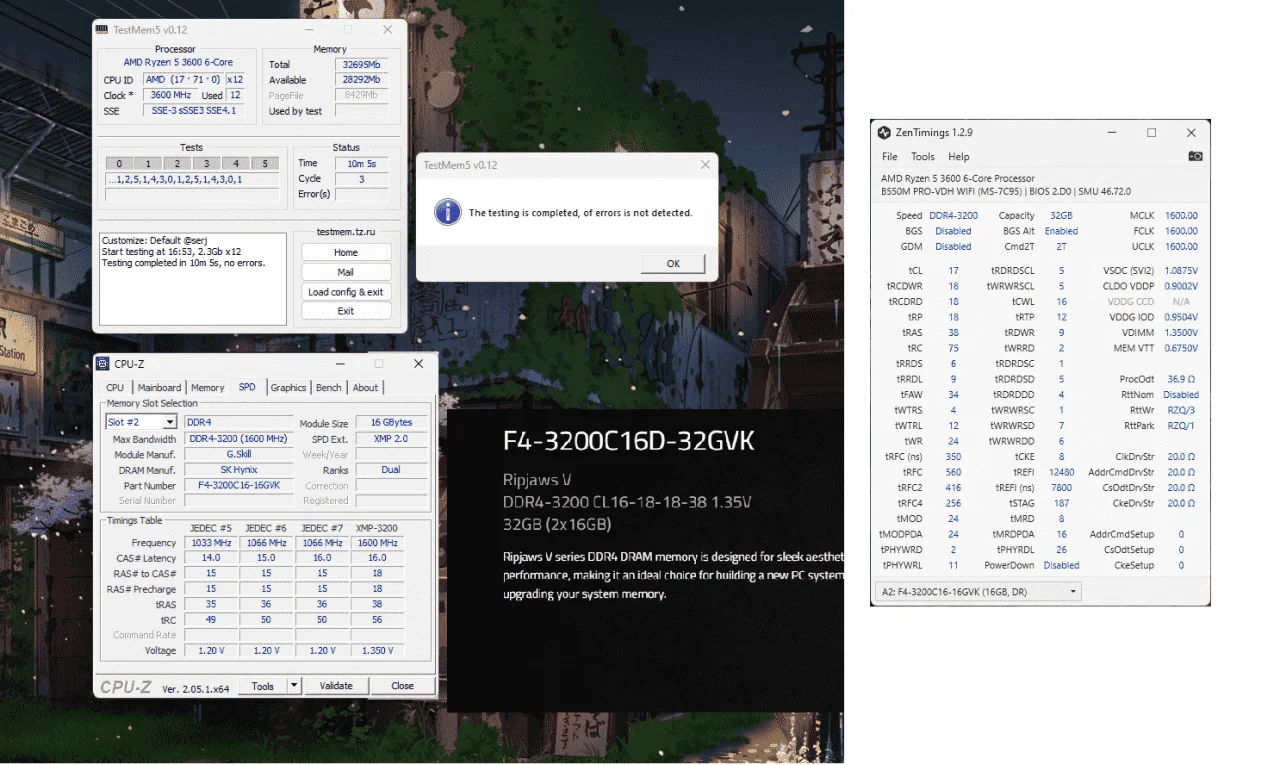
Task: Click the Home button in TestMem5
Action: (x=345, y=253)
